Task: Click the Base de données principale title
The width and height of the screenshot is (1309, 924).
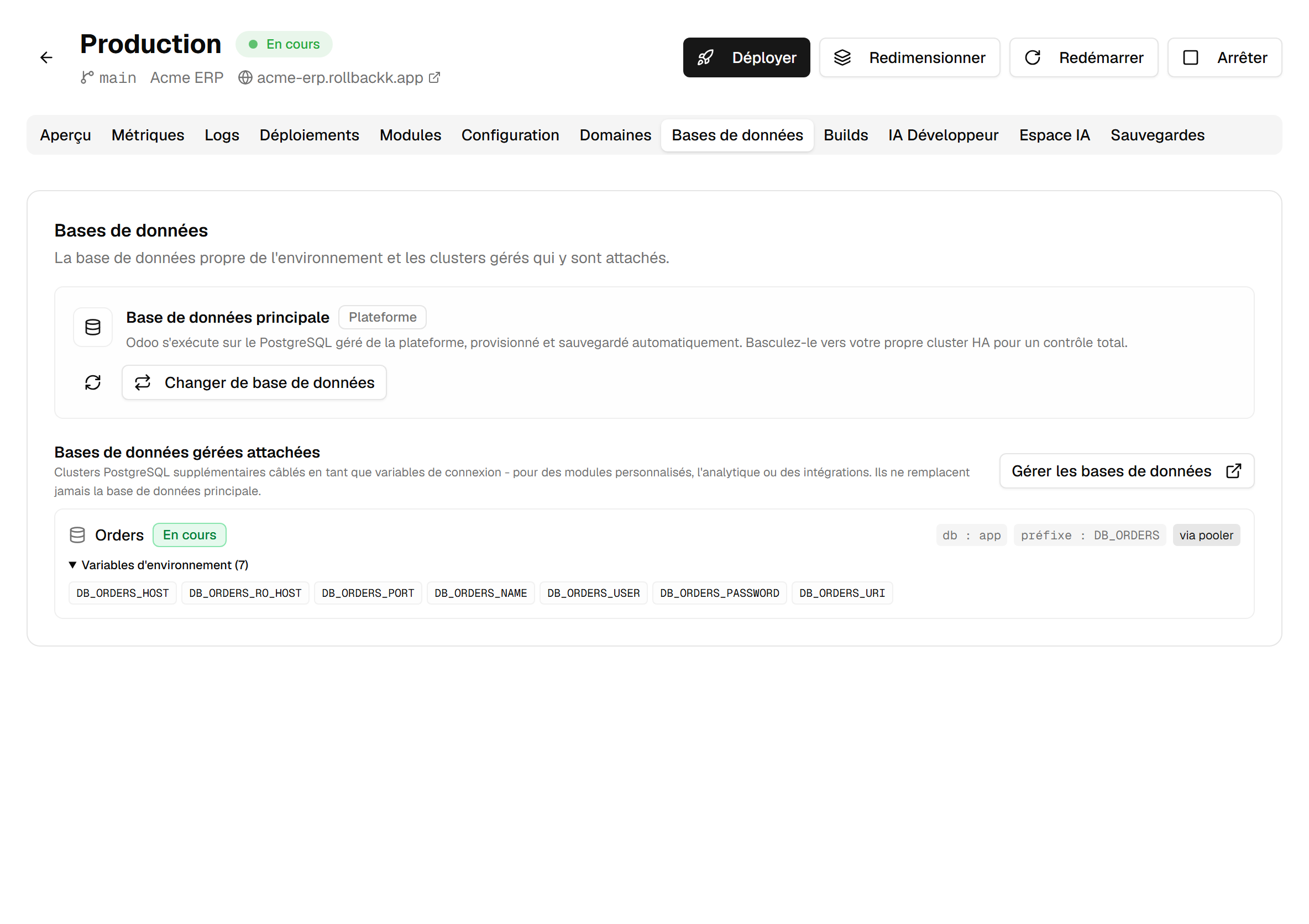Action: 228,318
